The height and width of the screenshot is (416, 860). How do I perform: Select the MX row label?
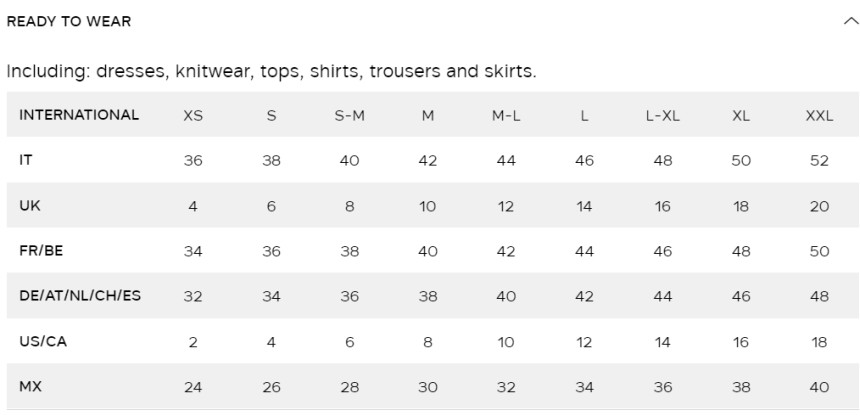[30, 386]
